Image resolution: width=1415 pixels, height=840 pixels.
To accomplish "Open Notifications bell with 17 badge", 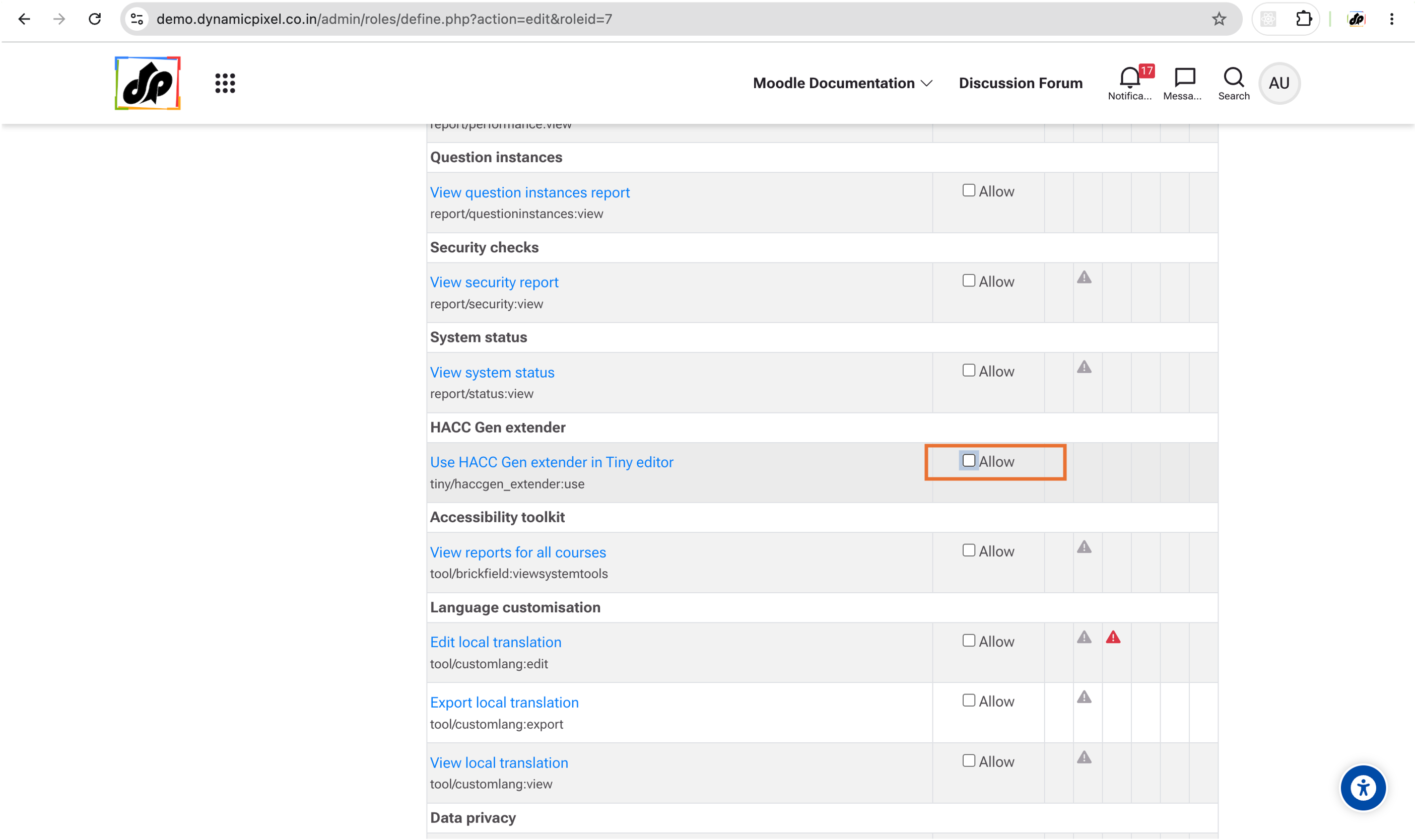I will pos(1129,83).
